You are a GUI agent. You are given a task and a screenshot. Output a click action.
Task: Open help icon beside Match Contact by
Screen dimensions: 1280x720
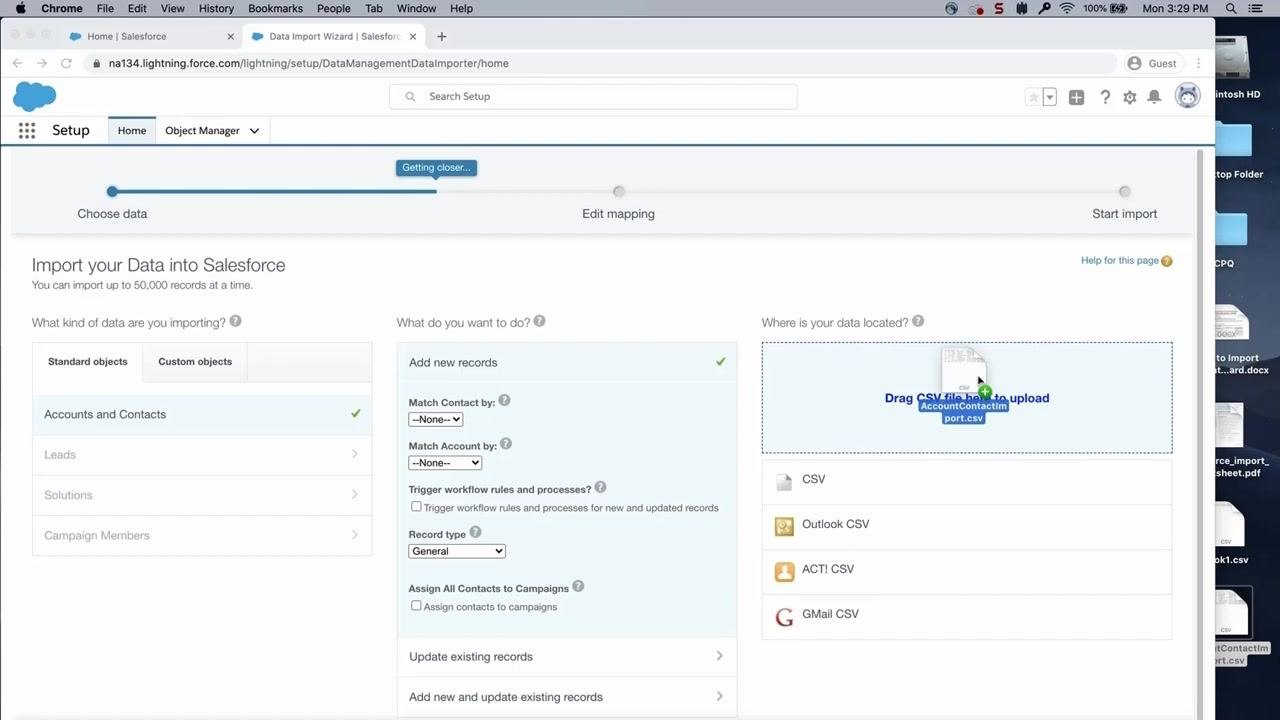point(504,401)
